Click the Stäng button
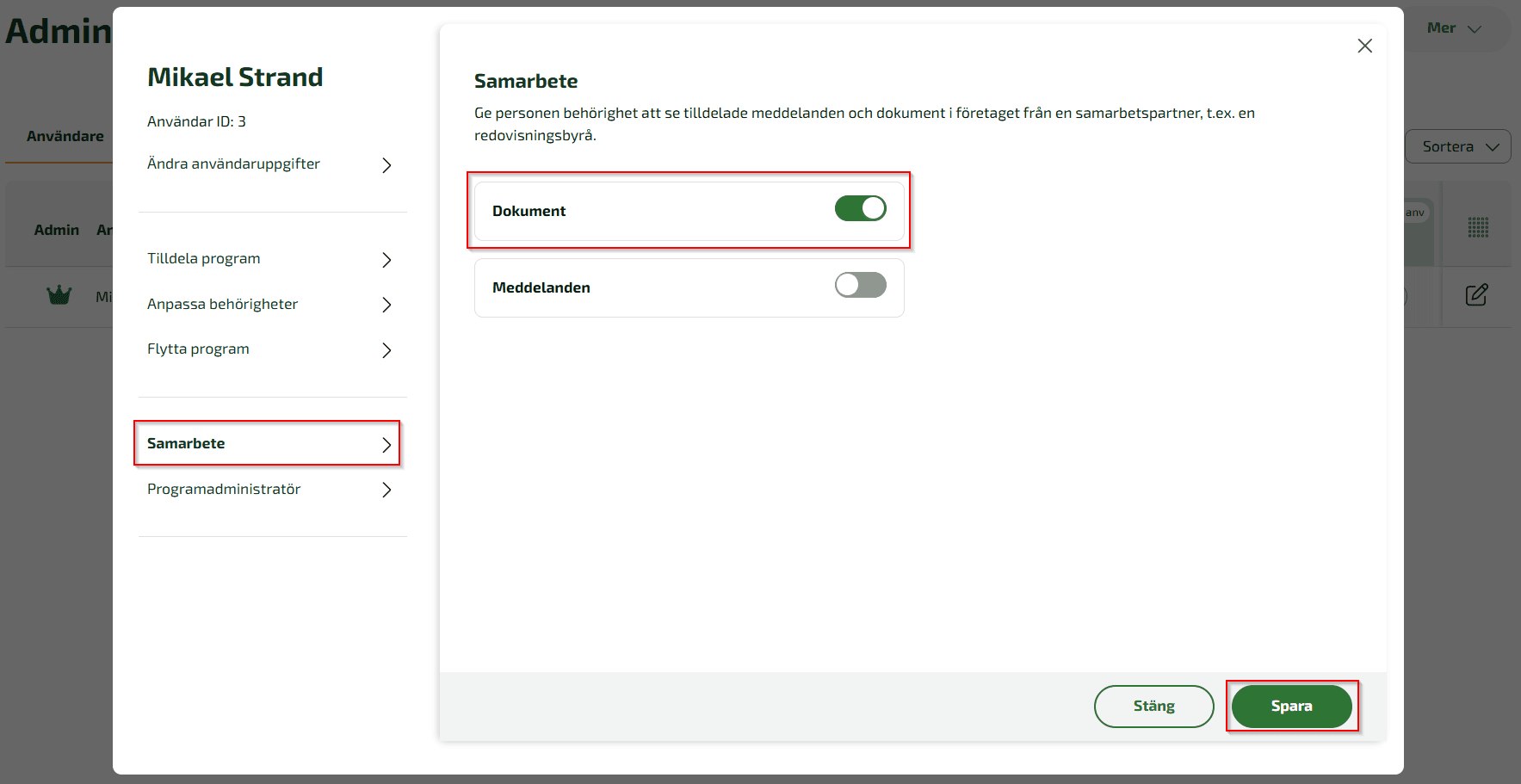 point(1153,706)
